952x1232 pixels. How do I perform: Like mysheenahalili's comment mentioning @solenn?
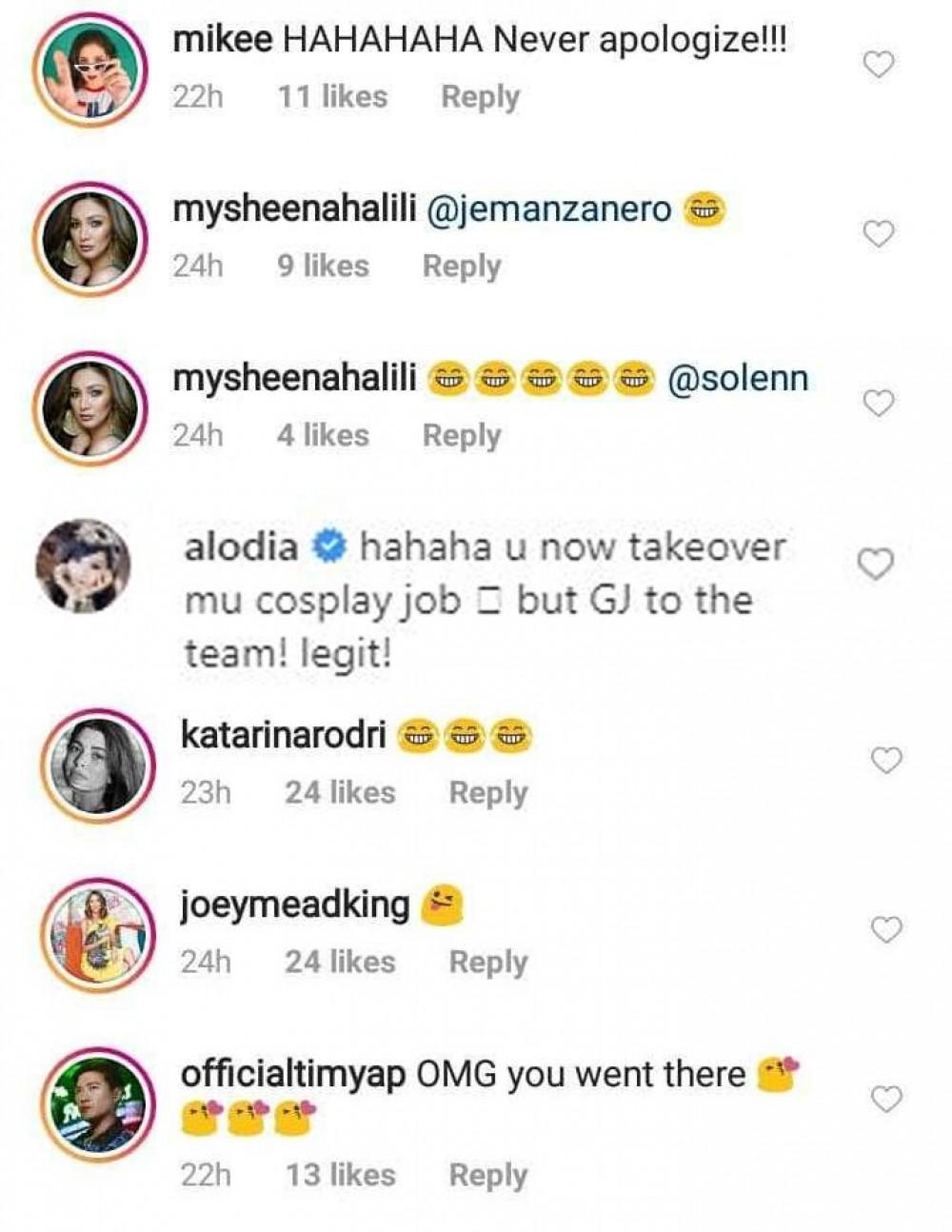point(878,404)
